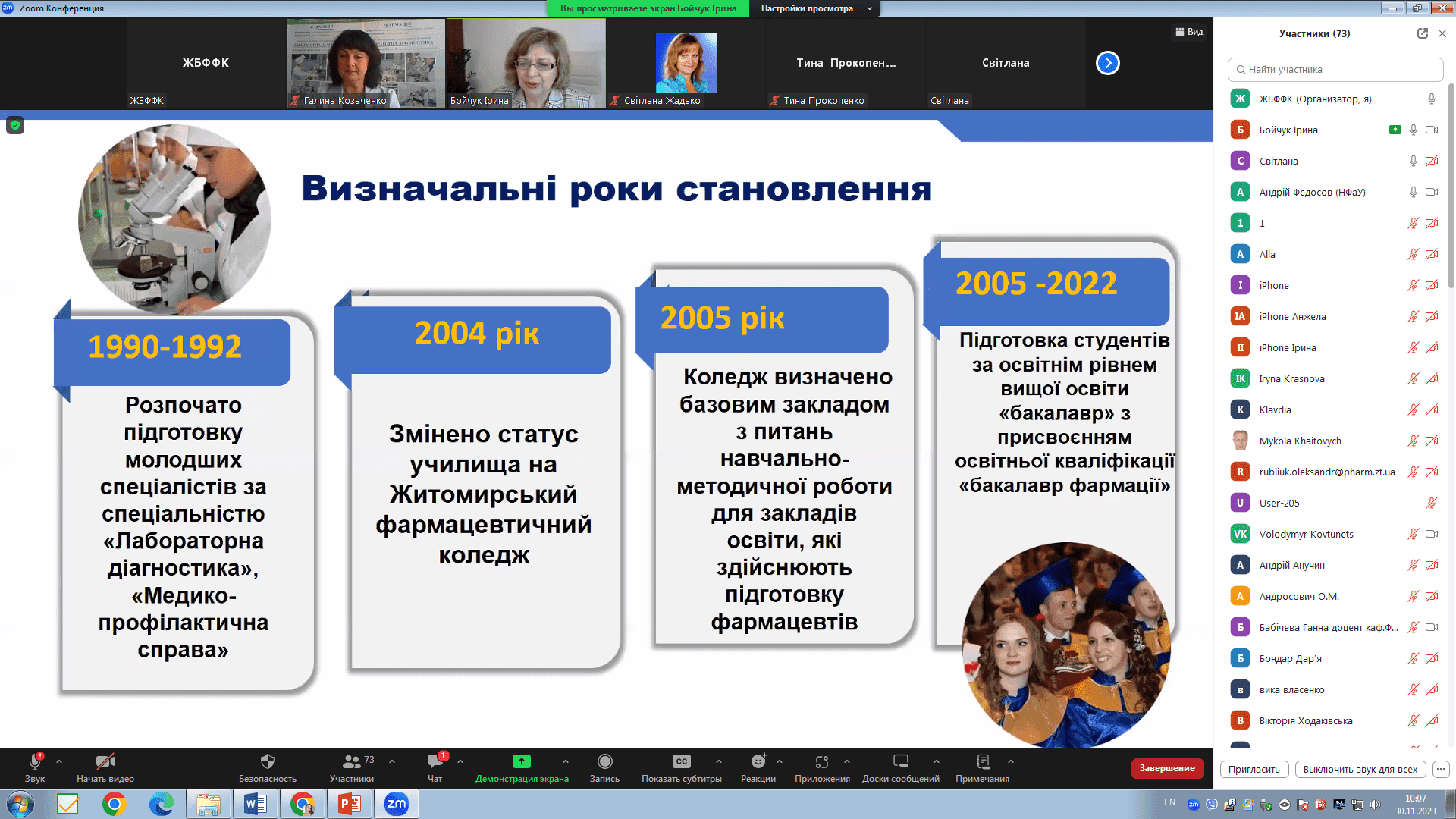Select participant Iryna Krasnova row
1456x819 pixels.
(x=1335, y=378)
